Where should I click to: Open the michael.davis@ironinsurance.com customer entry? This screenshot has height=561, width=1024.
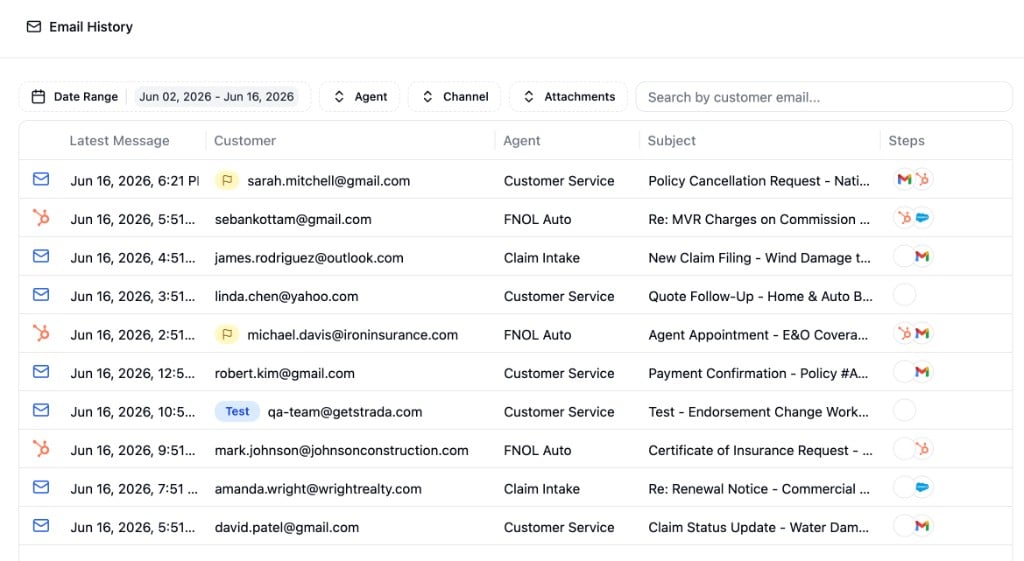[353, 335]
